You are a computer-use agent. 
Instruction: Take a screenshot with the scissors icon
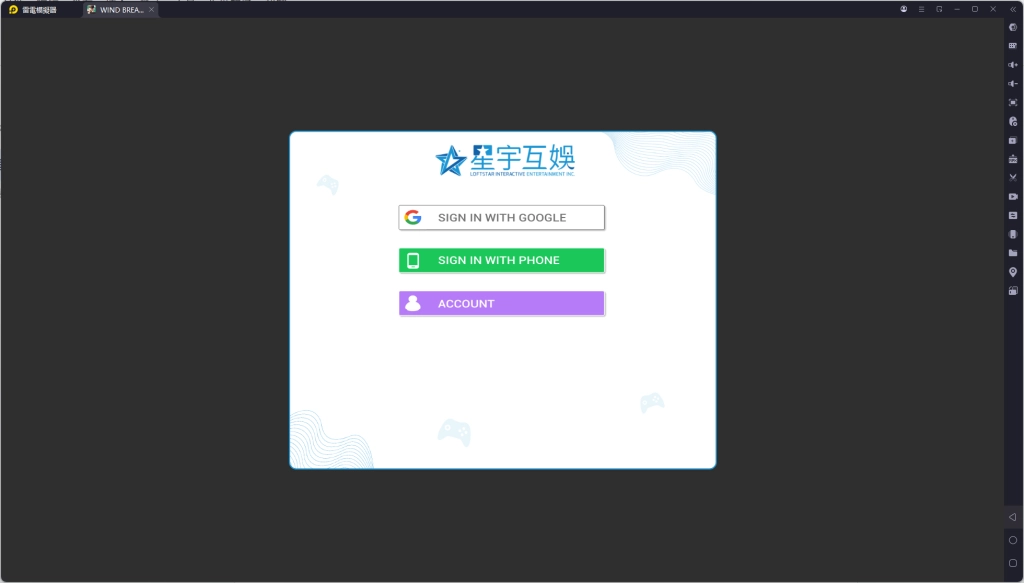(1013, 178)
